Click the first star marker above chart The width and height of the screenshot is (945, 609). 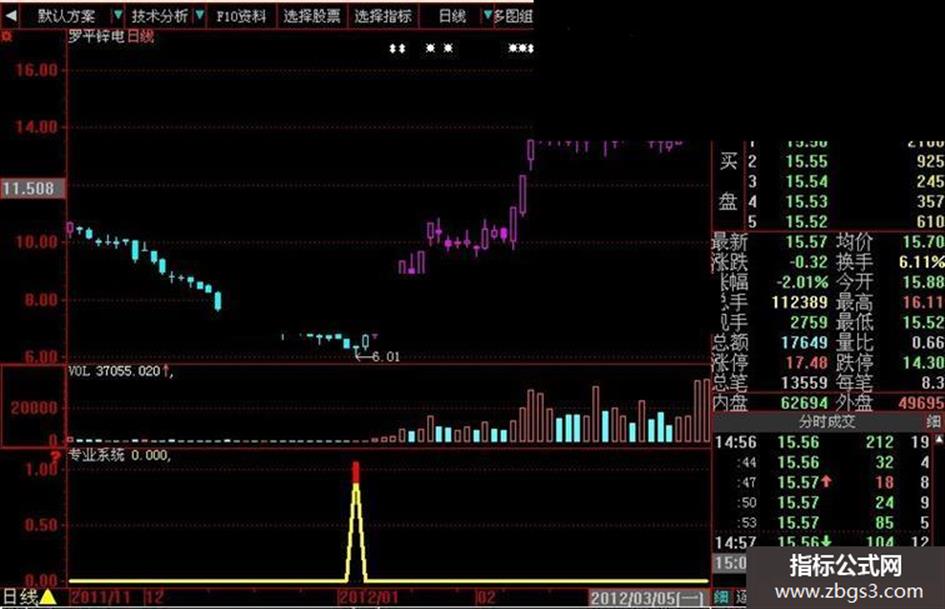(x=430, y=48)
